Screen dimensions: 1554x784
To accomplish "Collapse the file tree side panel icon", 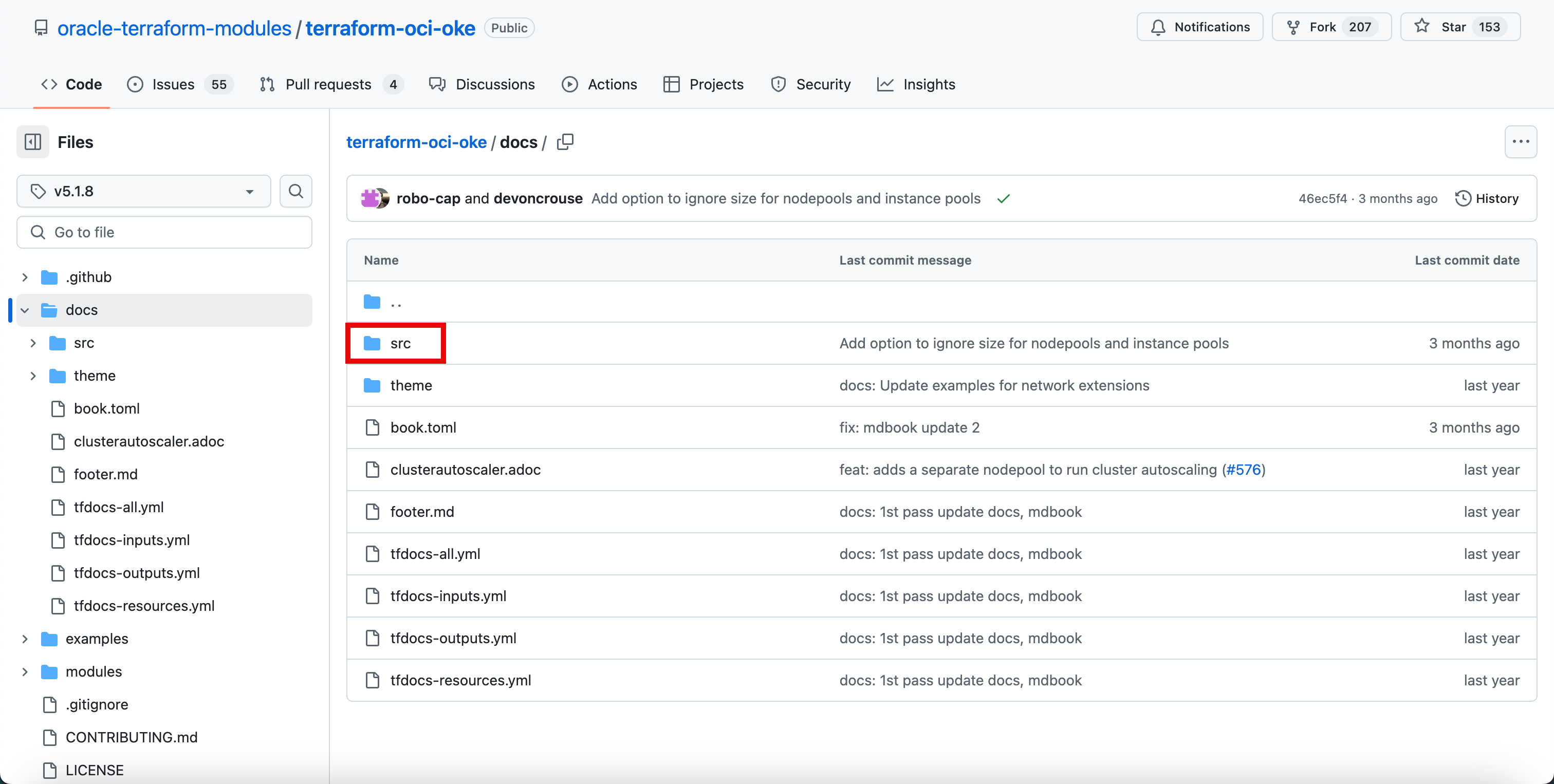I will (x=32, y=142).
